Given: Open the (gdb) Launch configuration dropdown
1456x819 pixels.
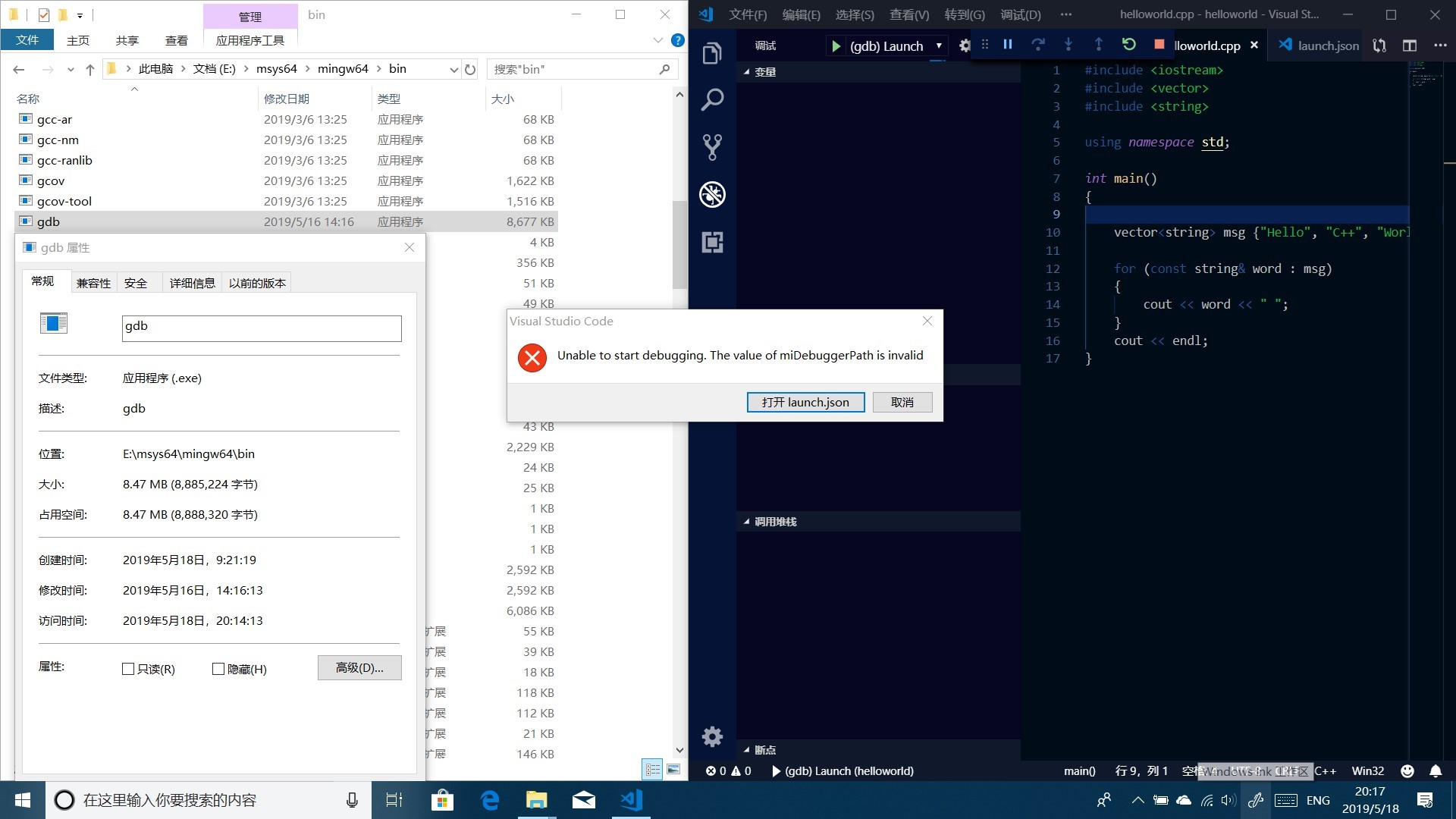Looking at the screenshot, I should (x=939, y=45).
